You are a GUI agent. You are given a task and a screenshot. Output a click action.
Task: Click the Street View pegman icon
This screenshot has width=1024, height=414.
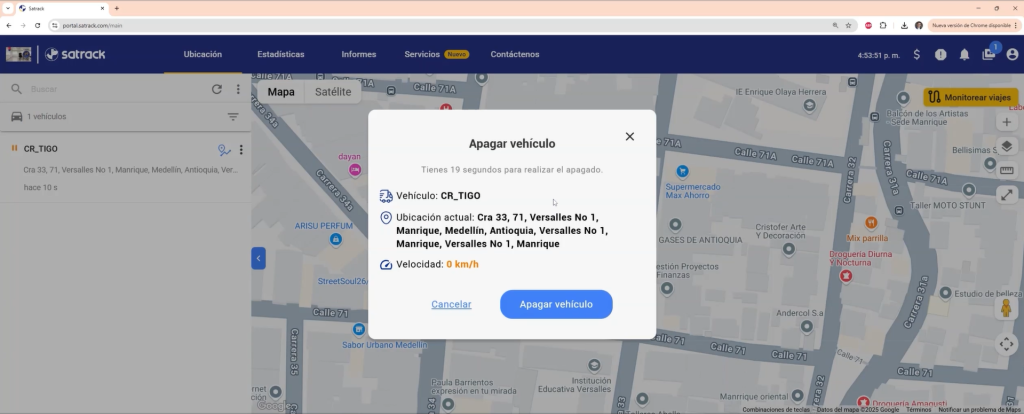point(1006,308)
